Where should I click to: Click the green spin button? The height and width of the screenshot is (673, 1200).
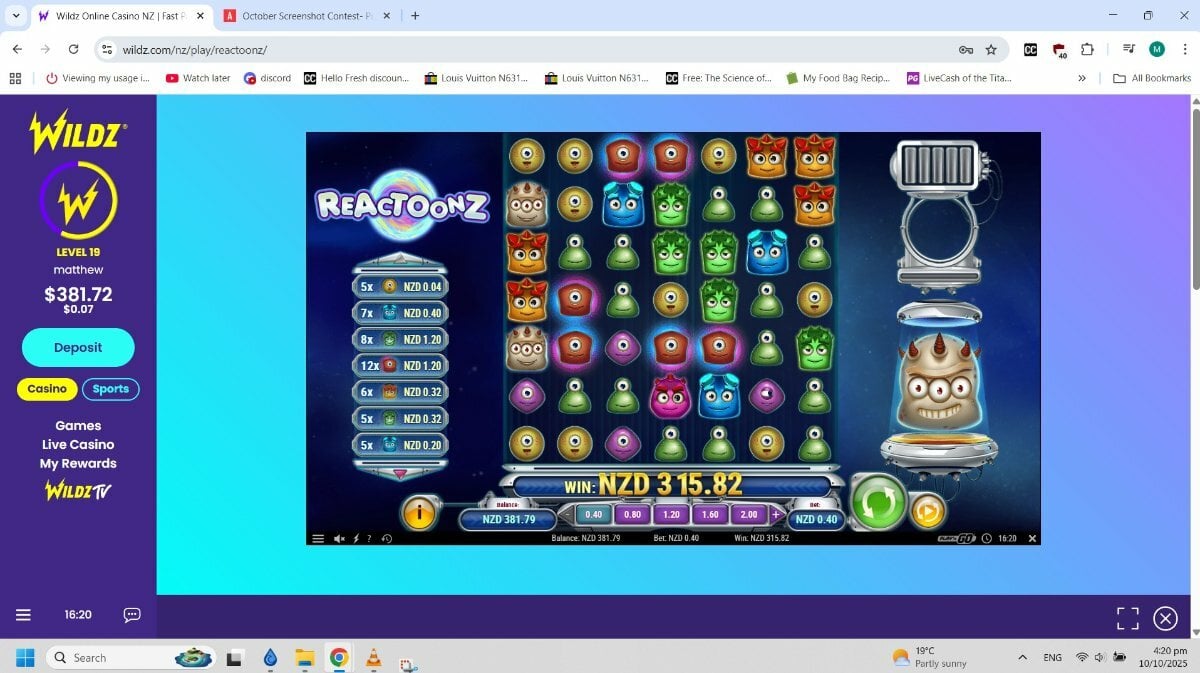pyautogui.click(x=877, y=501)
